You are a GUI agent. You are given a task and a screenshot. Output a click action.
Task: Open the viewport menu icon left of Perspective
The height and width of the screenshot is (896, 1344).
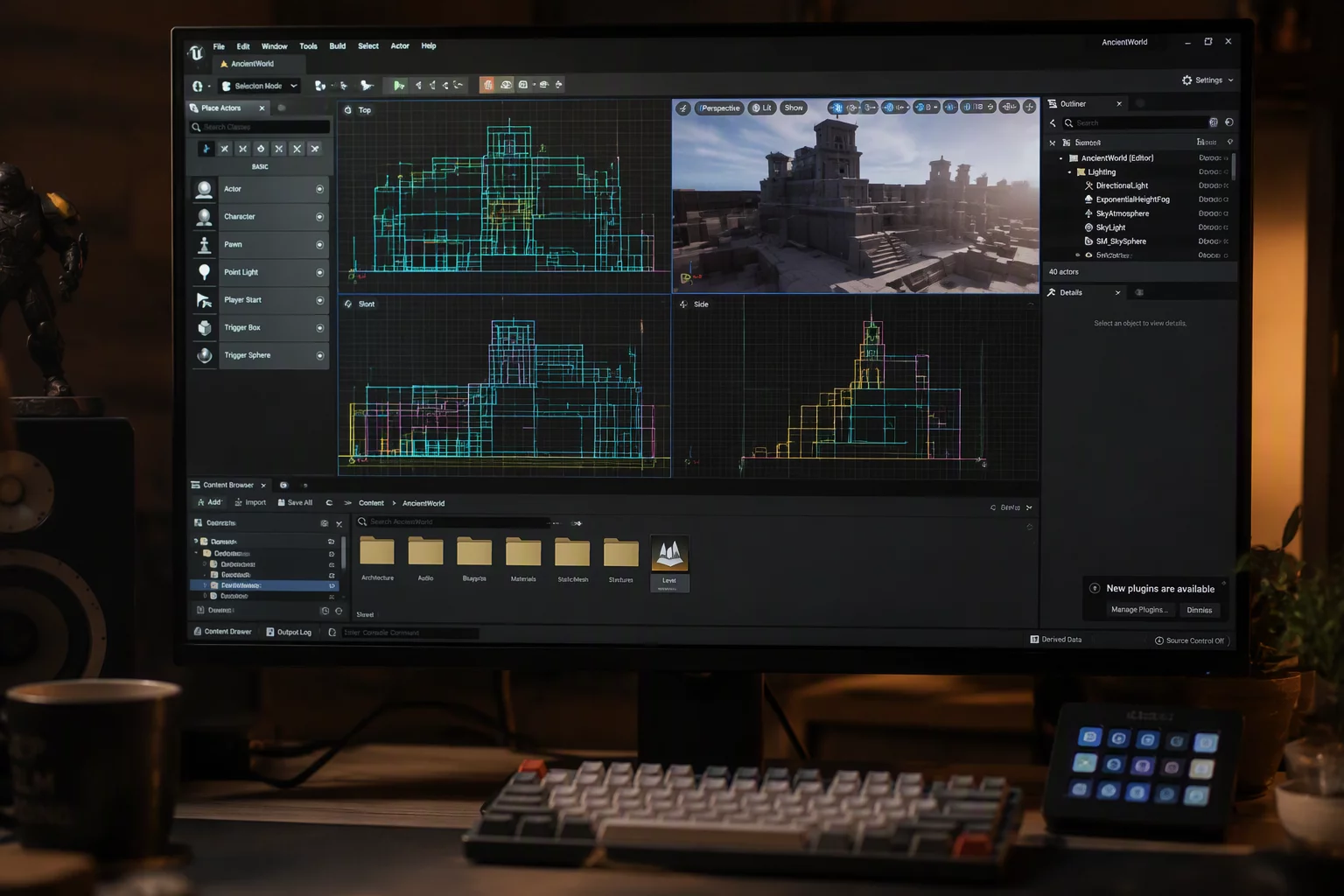[x=682, y=108]
